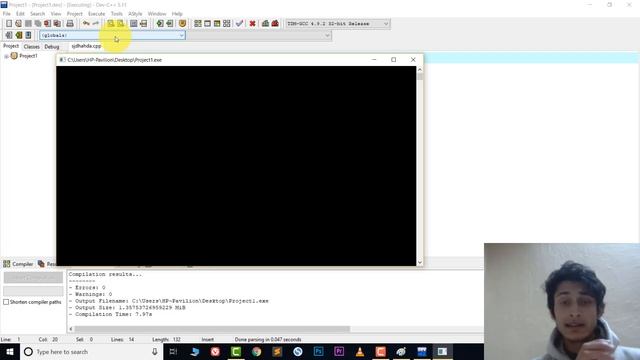640x360 pixels.
Task: Create a new file via toolbar icon
Action: point(9,24)
